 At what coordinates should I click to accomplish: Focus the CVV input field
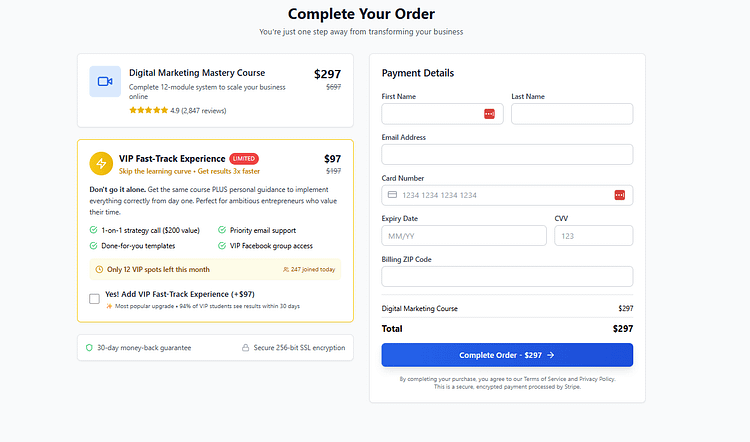pos(594,236)
